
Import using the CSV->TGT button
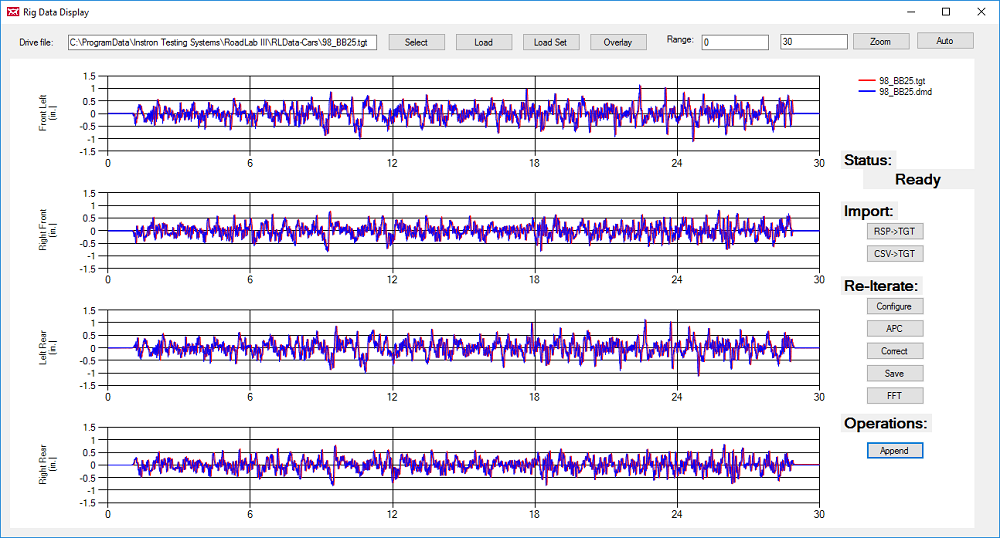894,254
